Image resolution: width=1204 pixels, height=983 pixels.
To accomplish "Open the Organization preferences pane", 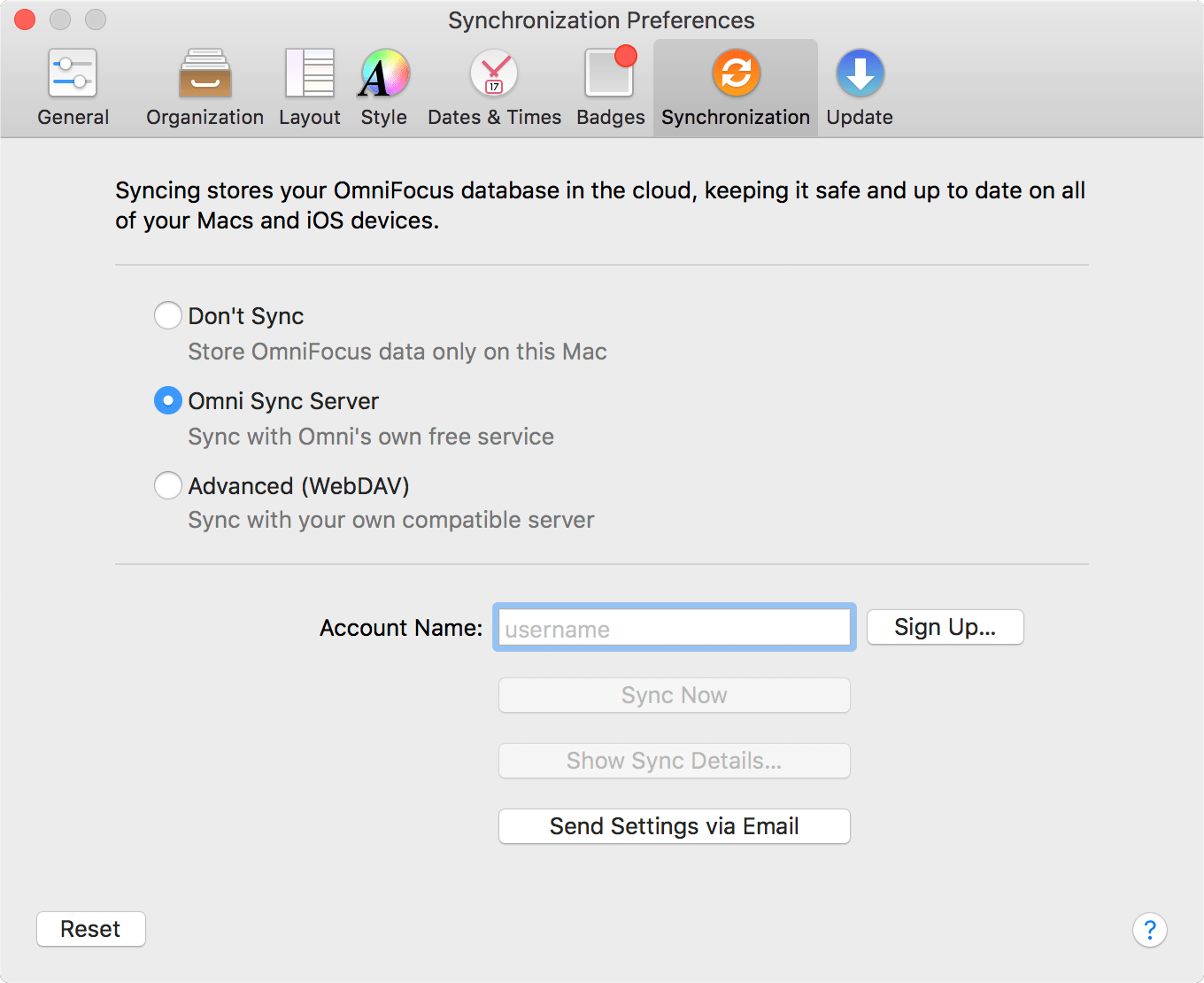I will coord(205,88).
